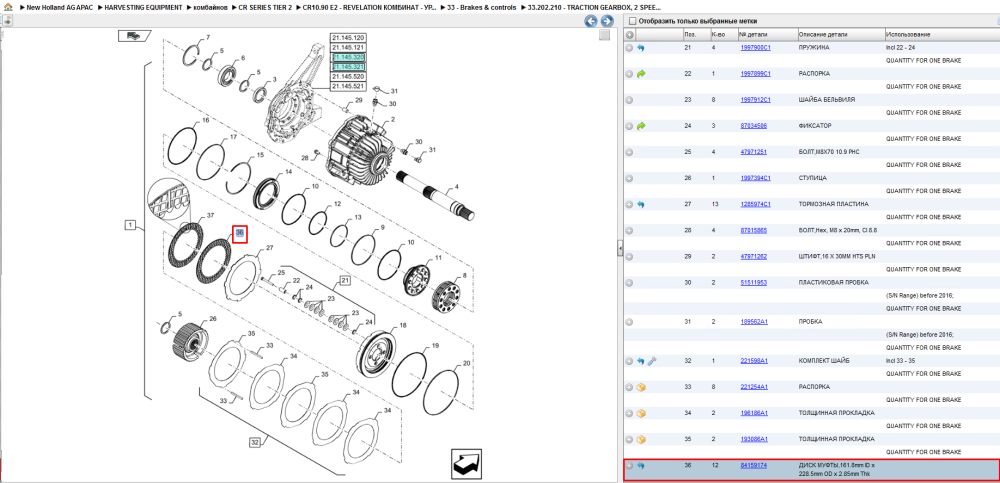The width and height of the screenshot is (1000, 483).
Task: Add position 36 ДИСК МУФТЫ via circle icon
Action: point(629,466)
